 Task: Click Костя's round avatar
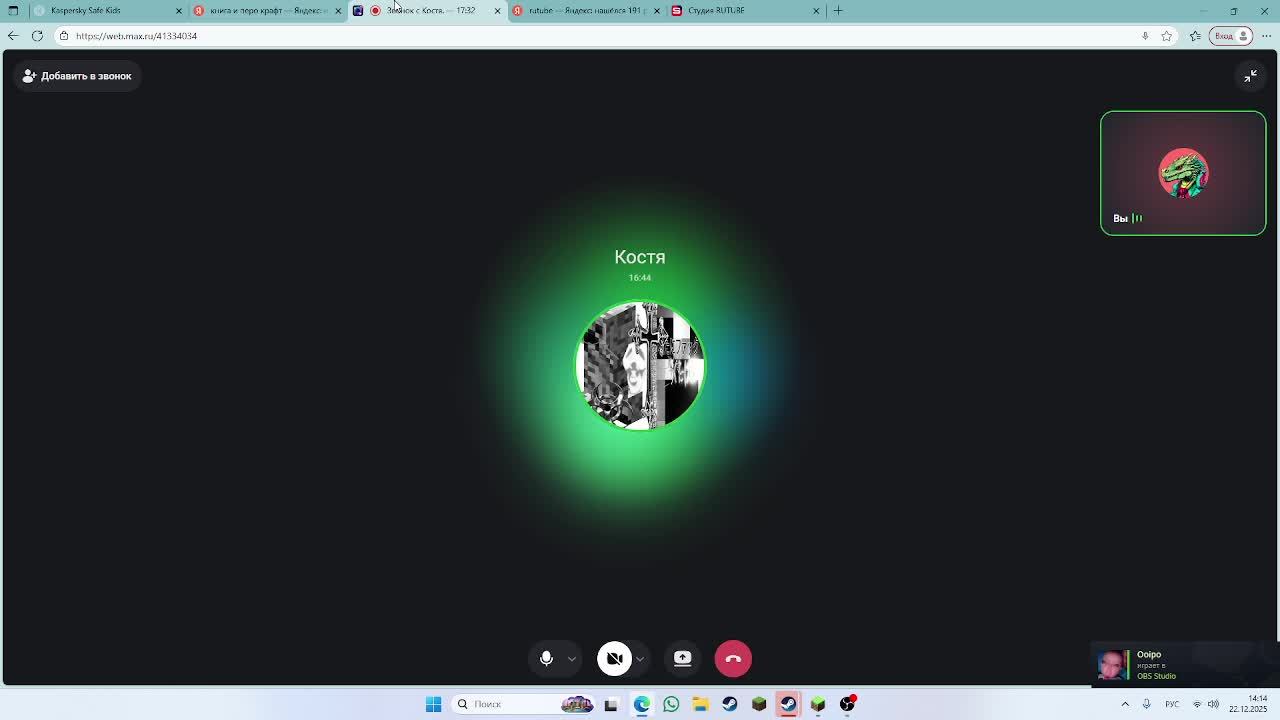click(640, 365)
